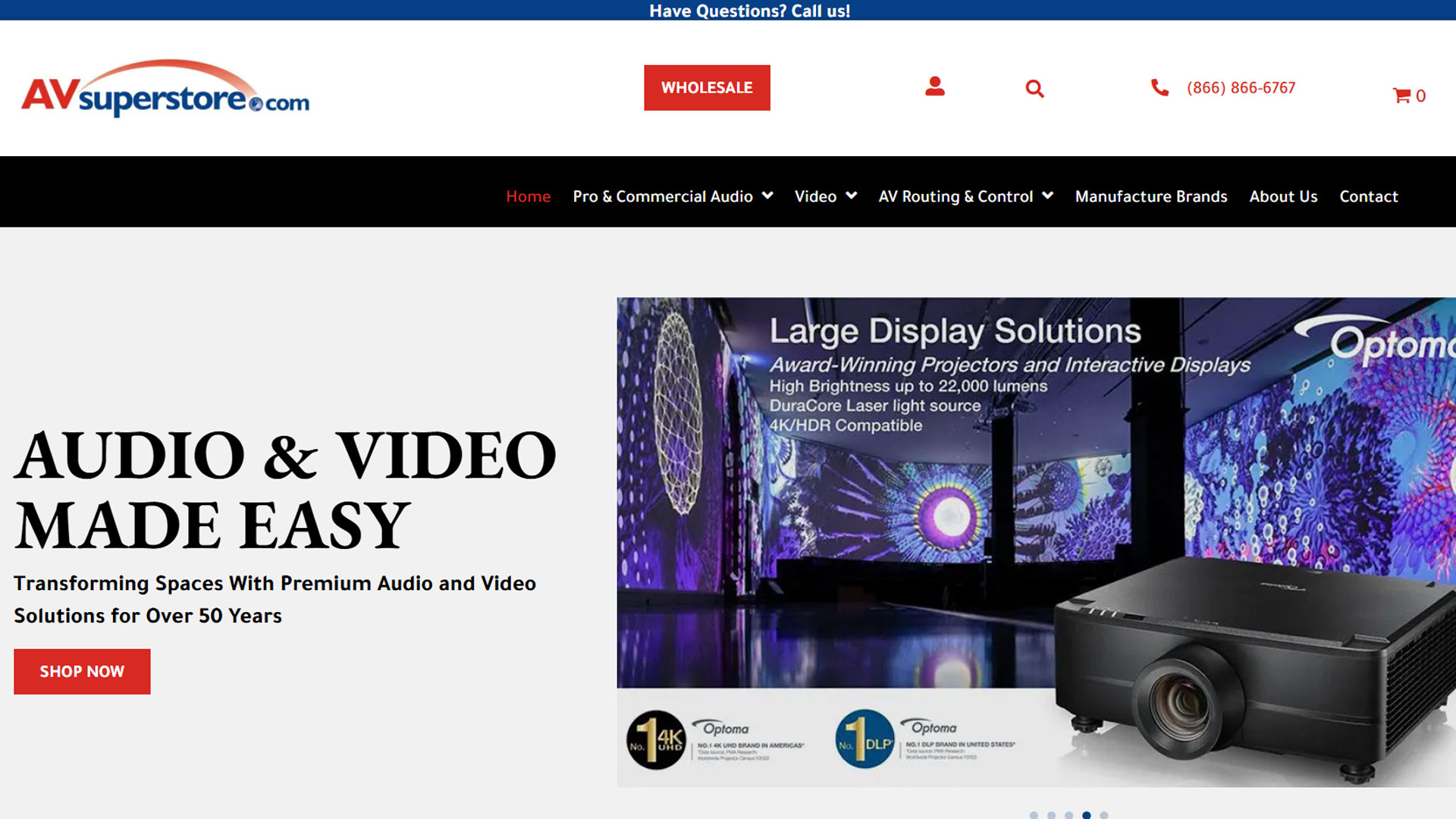Open AV Routing & Control menu

955,196
